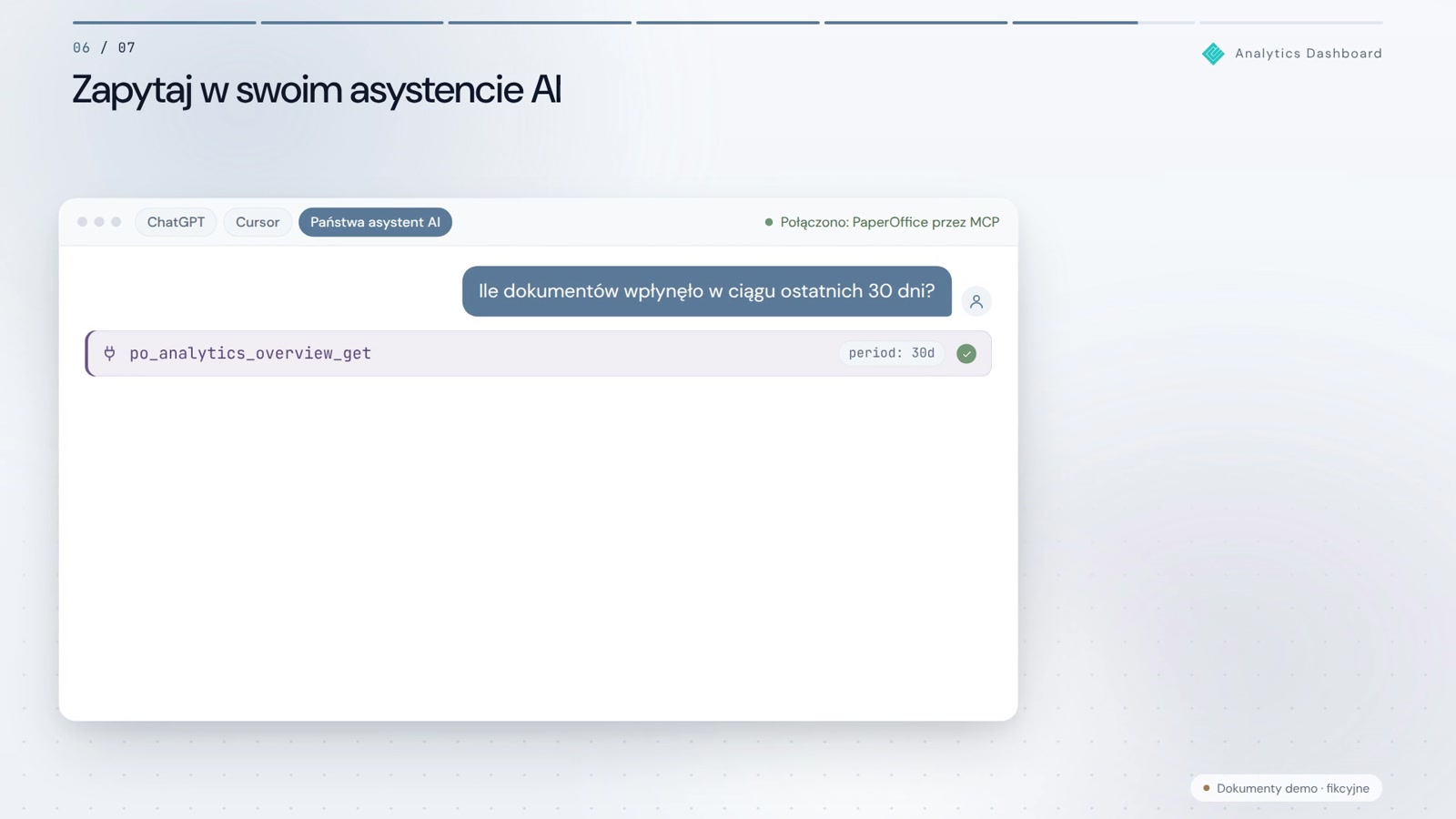Image resolution: width=1456 pixels, height=819 pixels.
Task: Click the Dokumenty demo · fikcyjne badge
Action: (x=1286, y=788)
